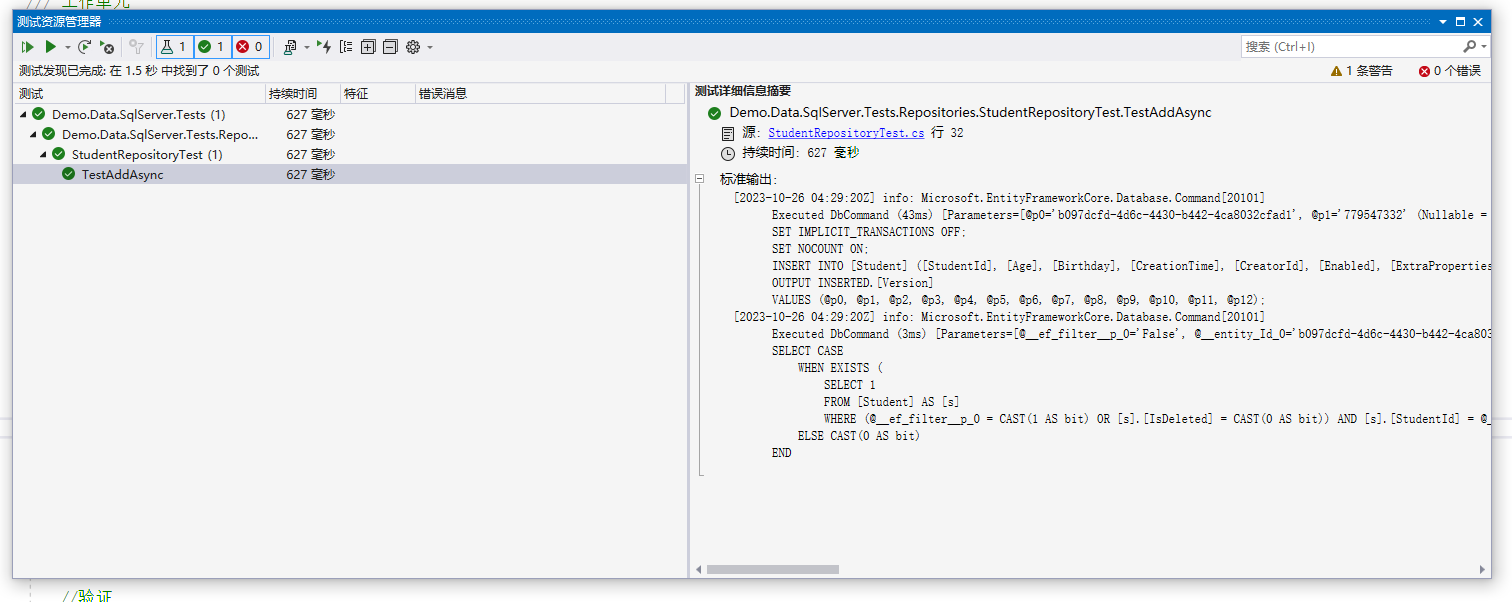Open the playlist flask icon

[x=290, y=47]
